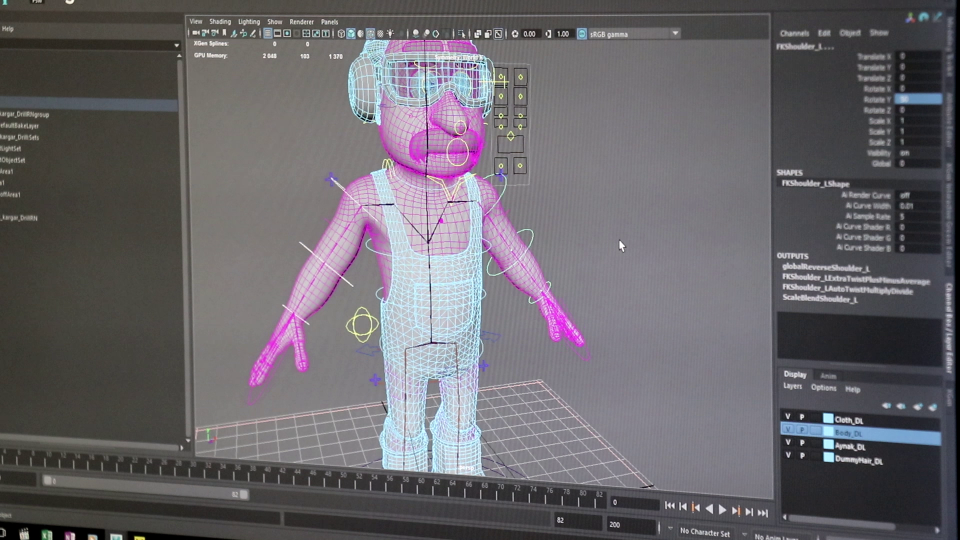Screen dimensions: 960x540
Task: Click the play backwards button
Action: click(709, 509)
